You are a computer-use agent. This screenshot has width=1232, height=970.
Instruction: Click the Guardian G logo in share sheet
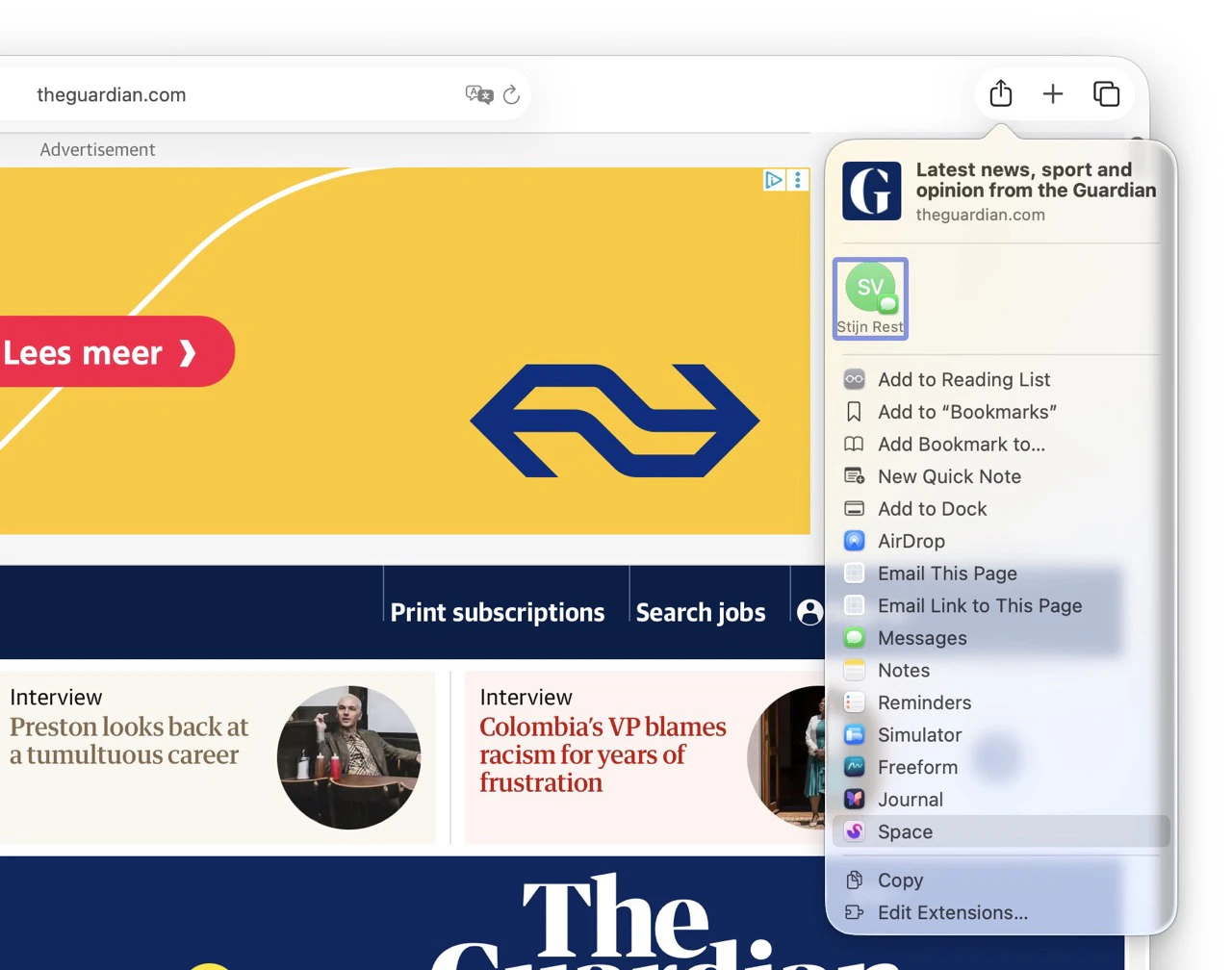coord(872,191)
